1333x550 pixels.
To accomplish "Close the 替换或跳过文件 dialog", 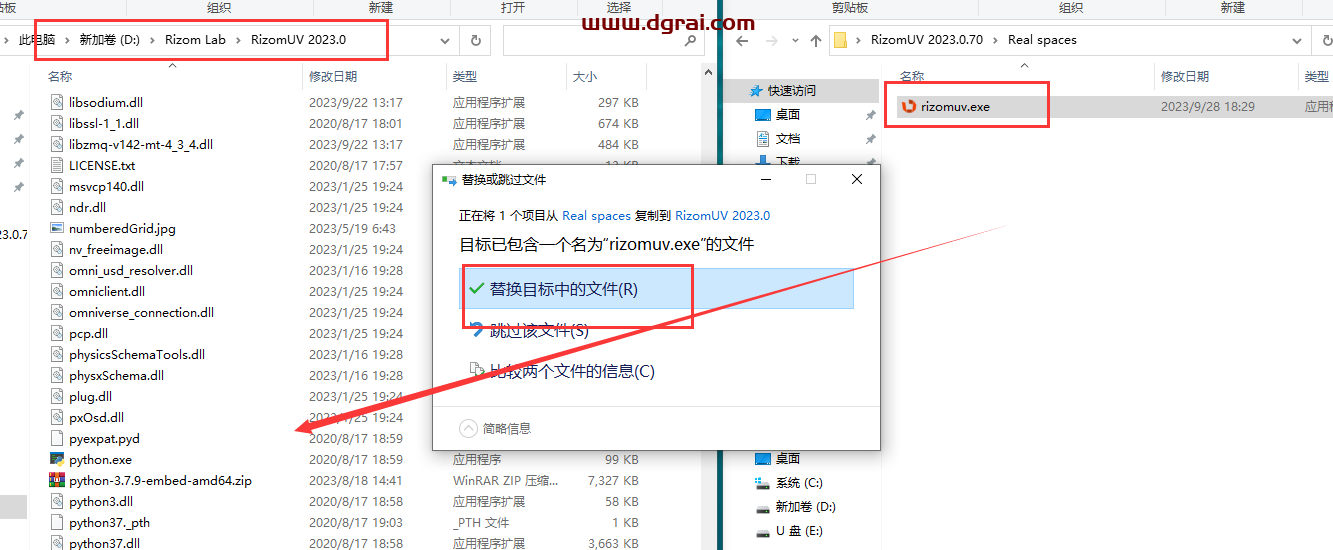I will 857,179.
